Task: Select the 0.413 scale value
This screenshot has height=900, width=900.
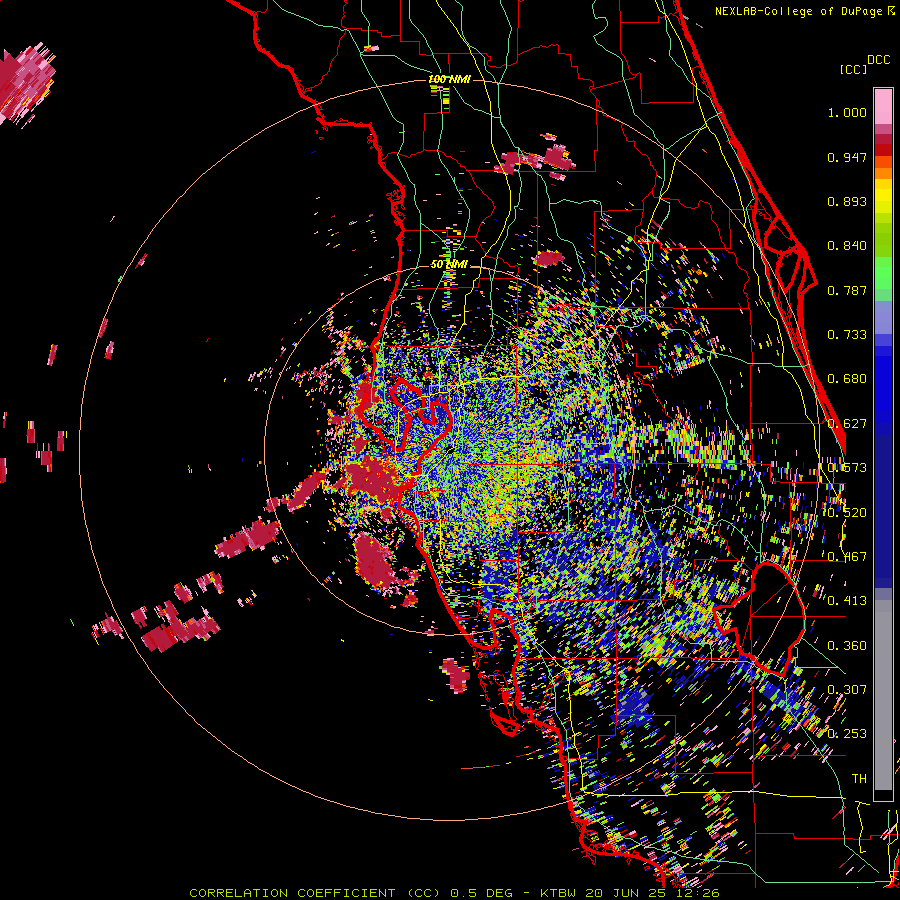Action: point(847,601)
